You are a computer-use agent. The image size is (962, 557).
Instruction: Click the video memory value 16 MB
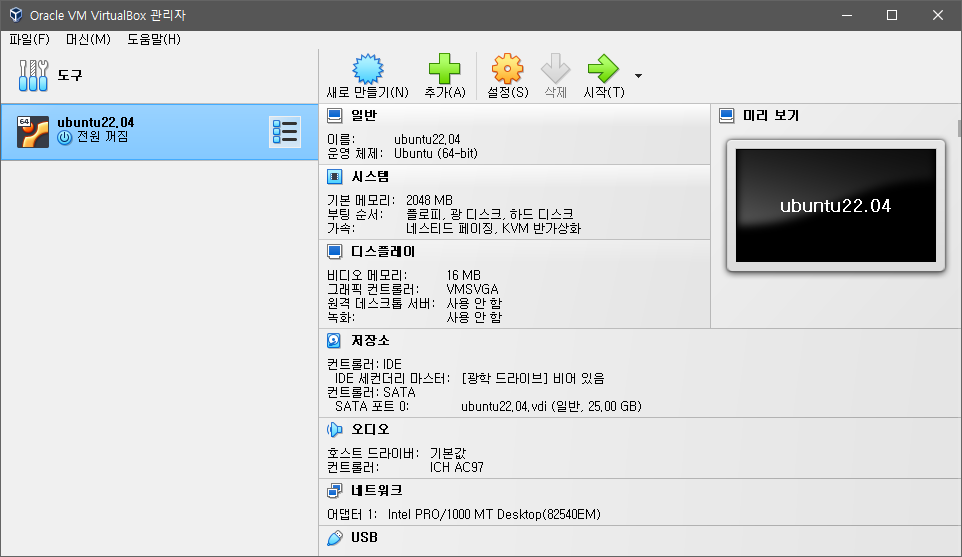pos(464,275)
